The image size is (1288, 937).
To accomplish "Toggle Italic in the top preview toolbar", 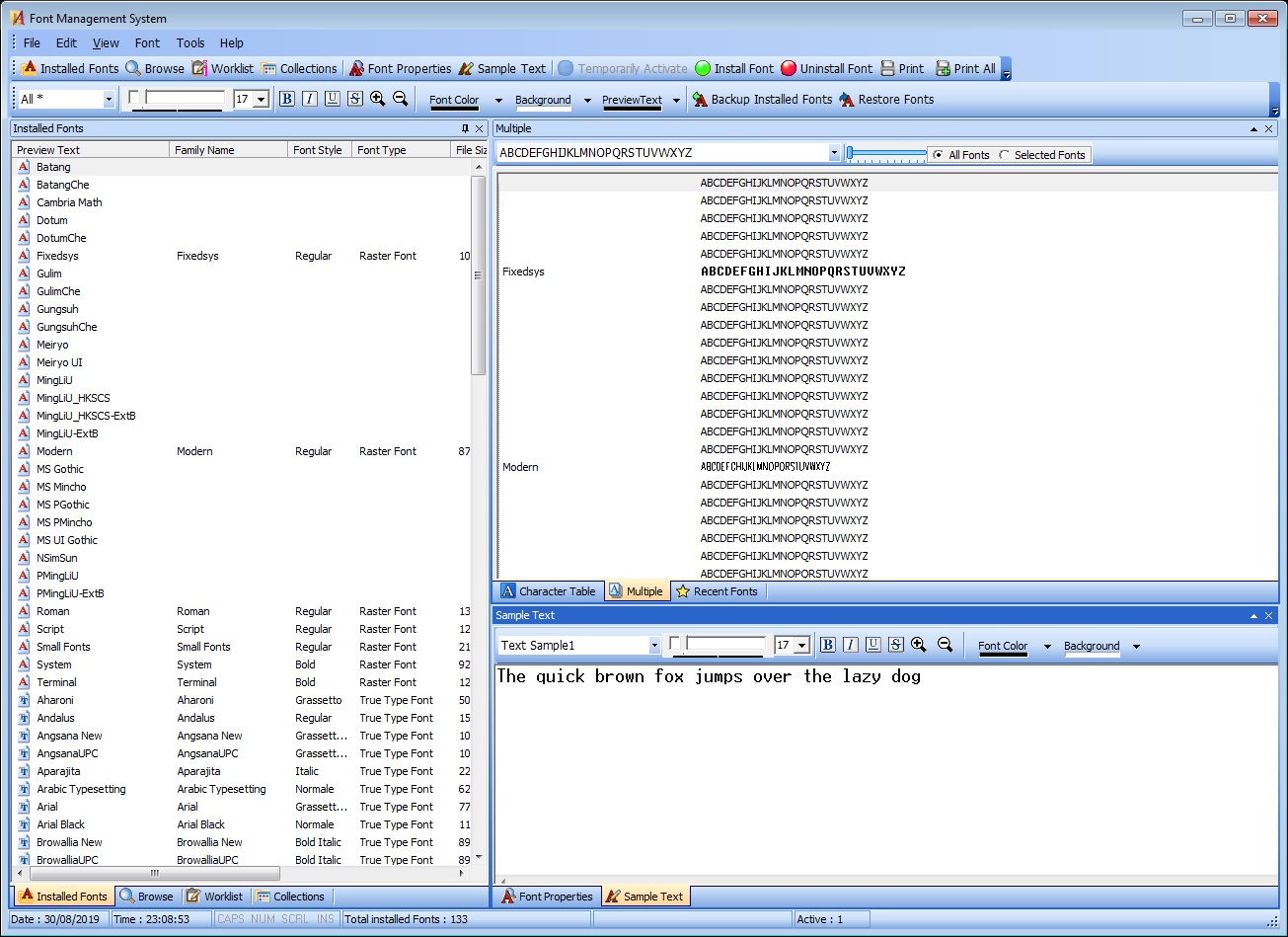I will point(309,99).
